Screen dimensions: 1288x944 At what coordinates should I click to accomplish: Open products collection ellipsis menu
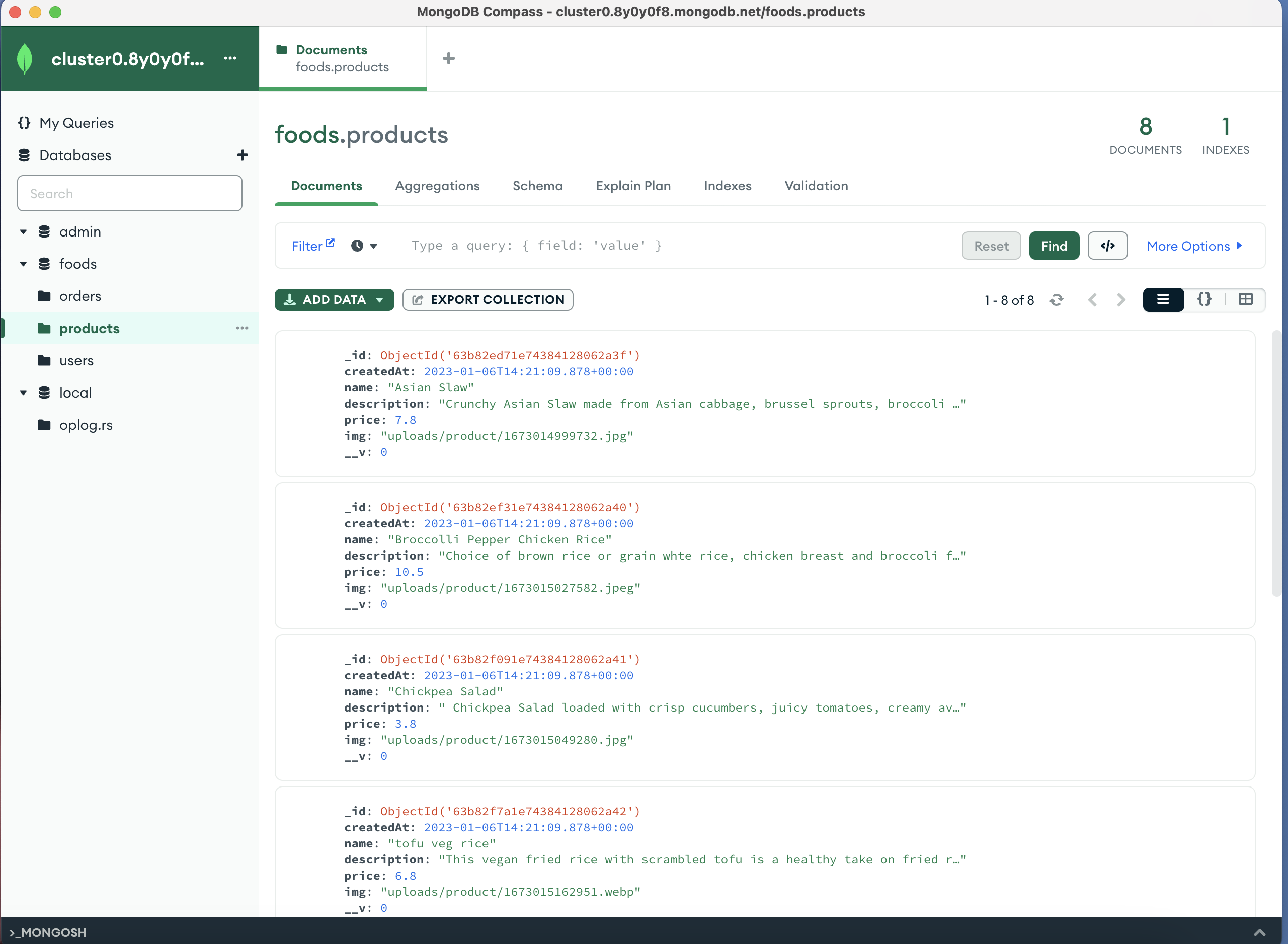tap(242, 328)
